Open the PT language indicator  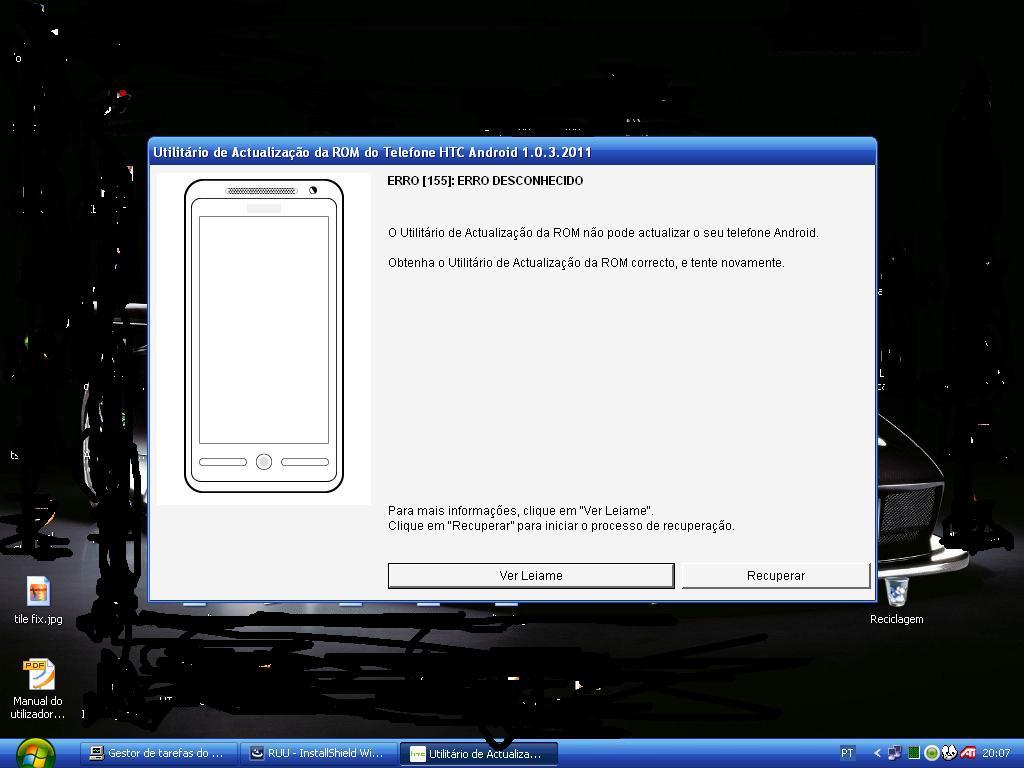847,753
